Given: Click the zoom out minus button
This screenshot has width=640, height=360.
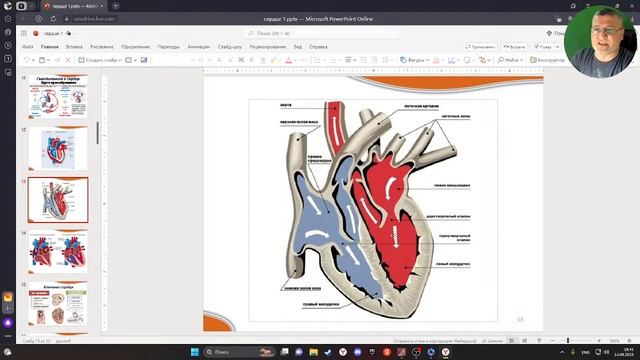Looking at the screenshot, I should coord(553,340).
